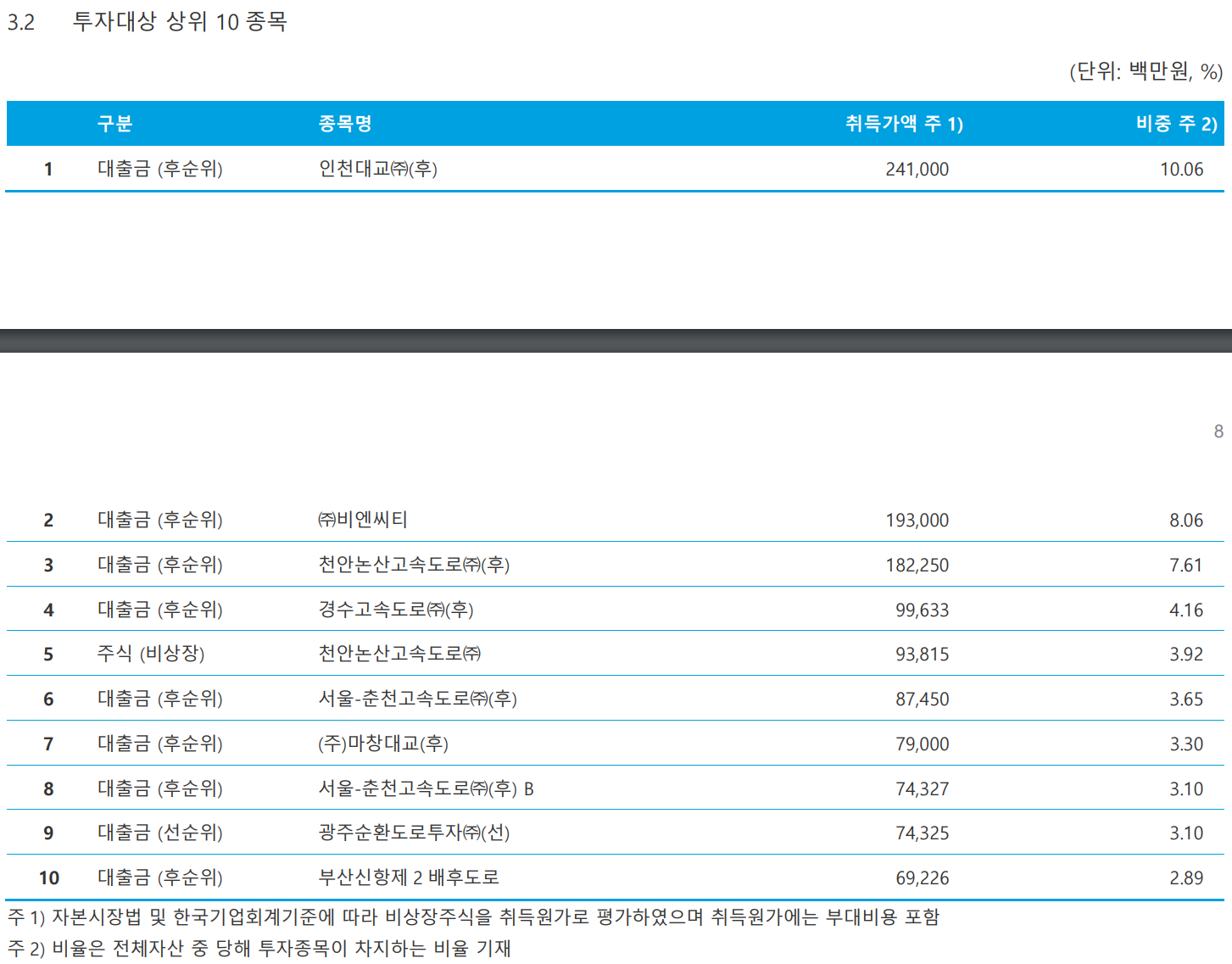Click '대출금 (후순위)' in the 부산신항제 row
1232x964 pixels.
click(160, 878)
